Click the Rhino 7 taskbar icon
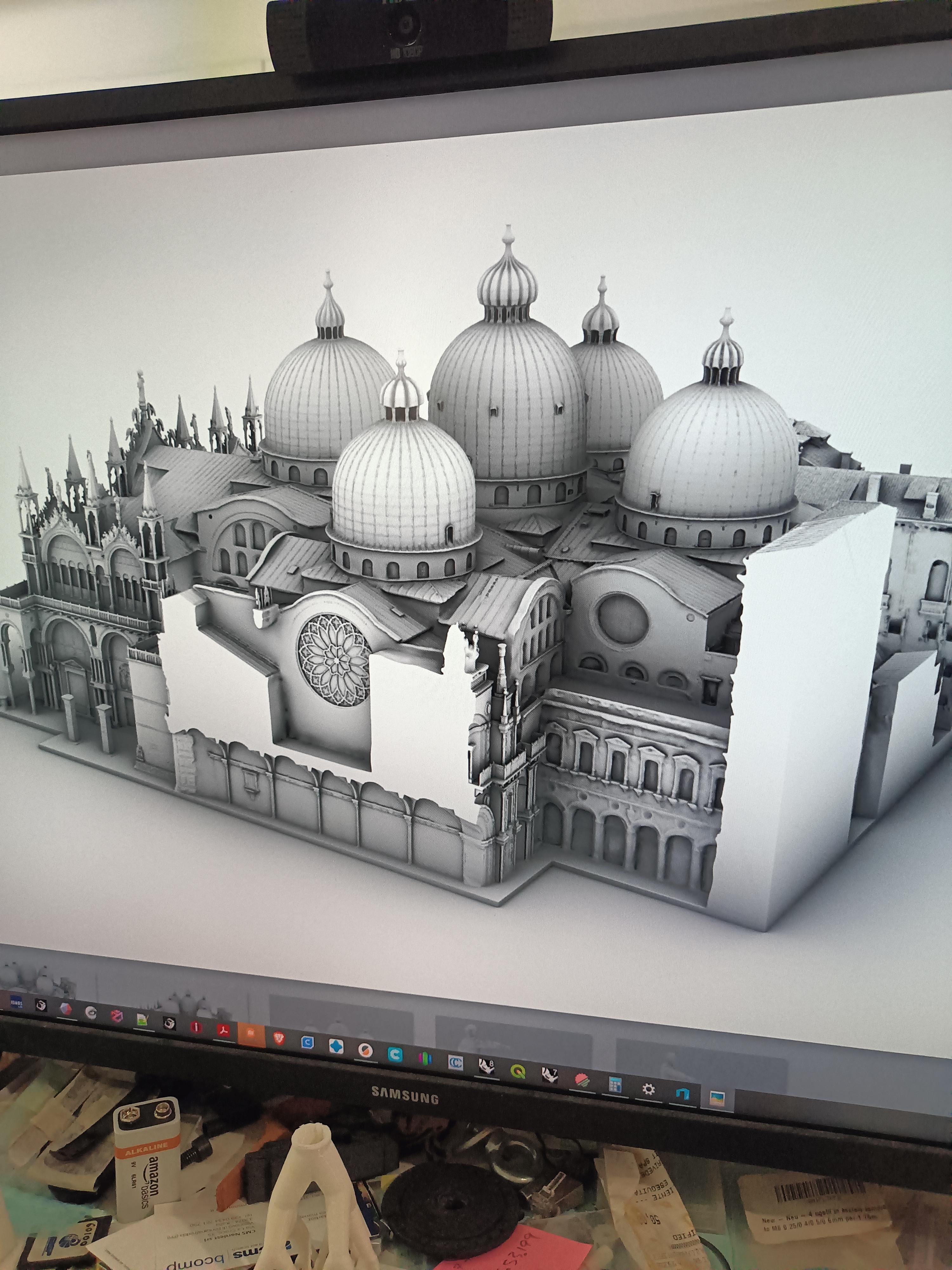 tap(550, 1075)
